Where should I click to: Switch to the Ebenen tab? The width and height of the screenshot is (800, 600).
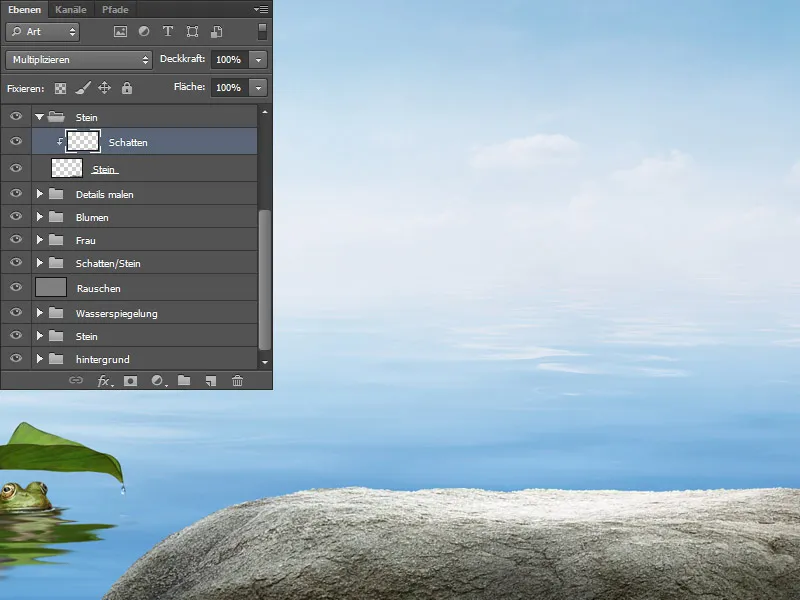pos(24,9)
